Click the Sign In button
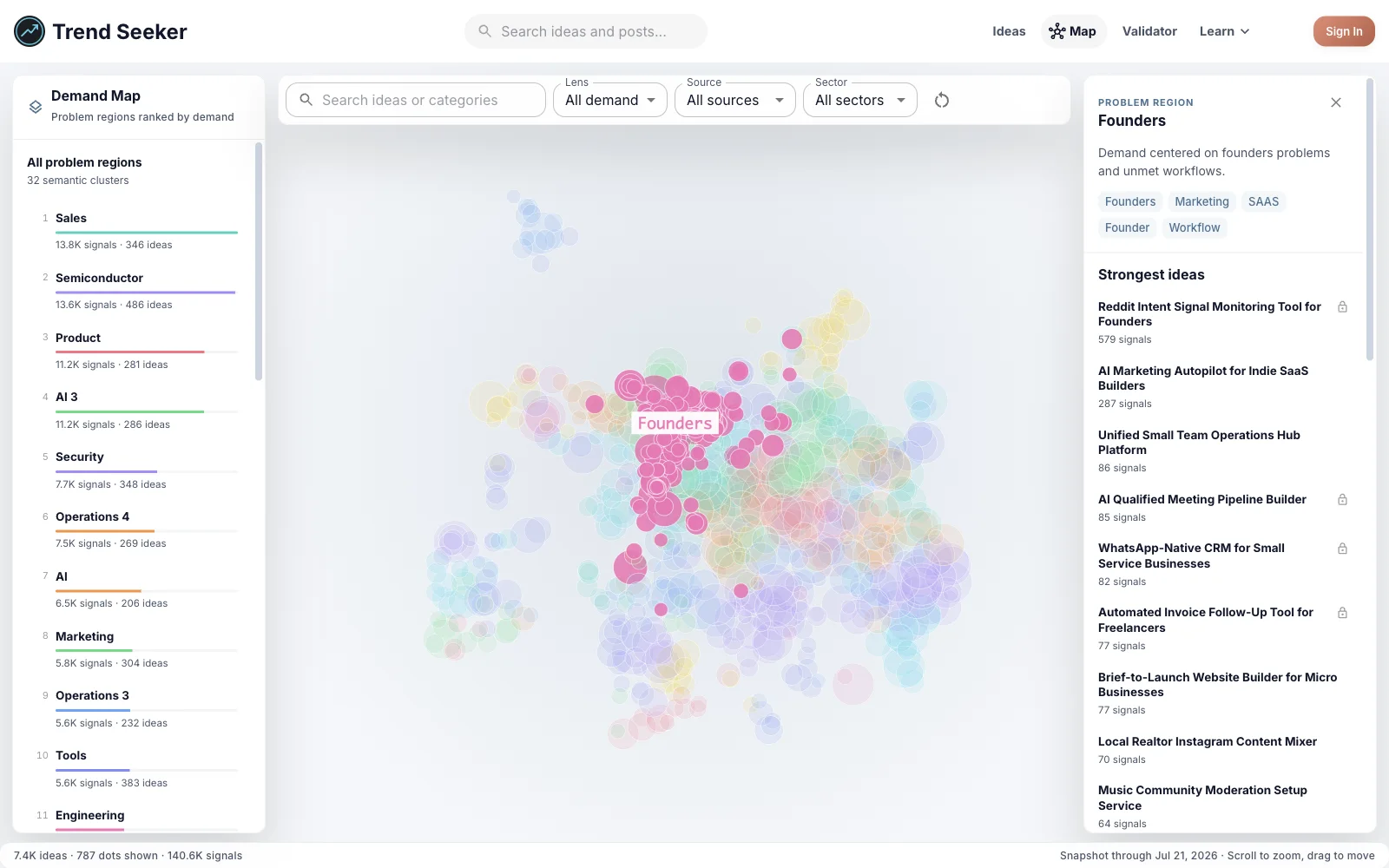This screenshot has height=868, width=1389. tap(1344, 31)
